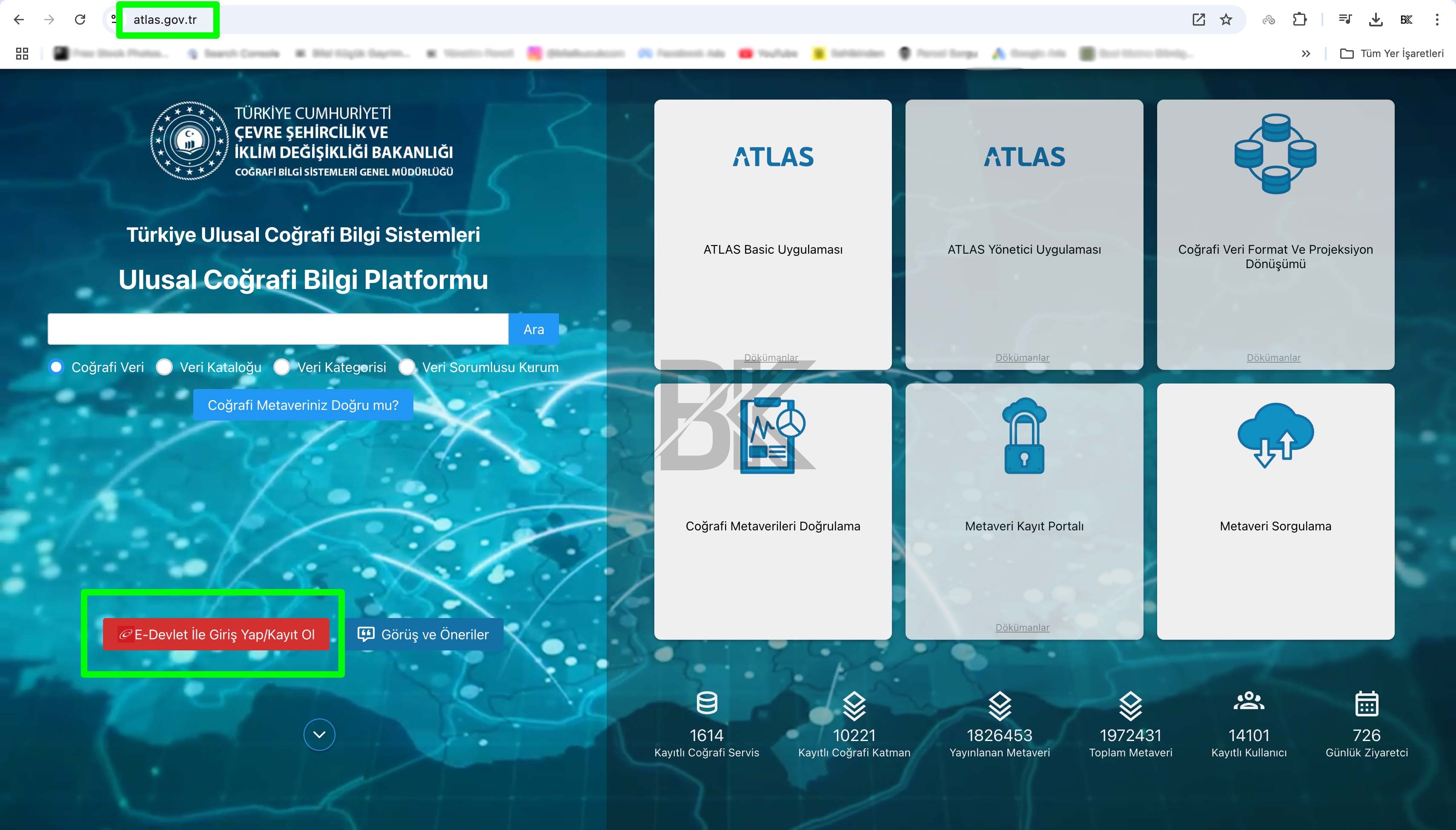Open page in app icon in address bar
The image size is (1456, 830).
point(1198,20)
